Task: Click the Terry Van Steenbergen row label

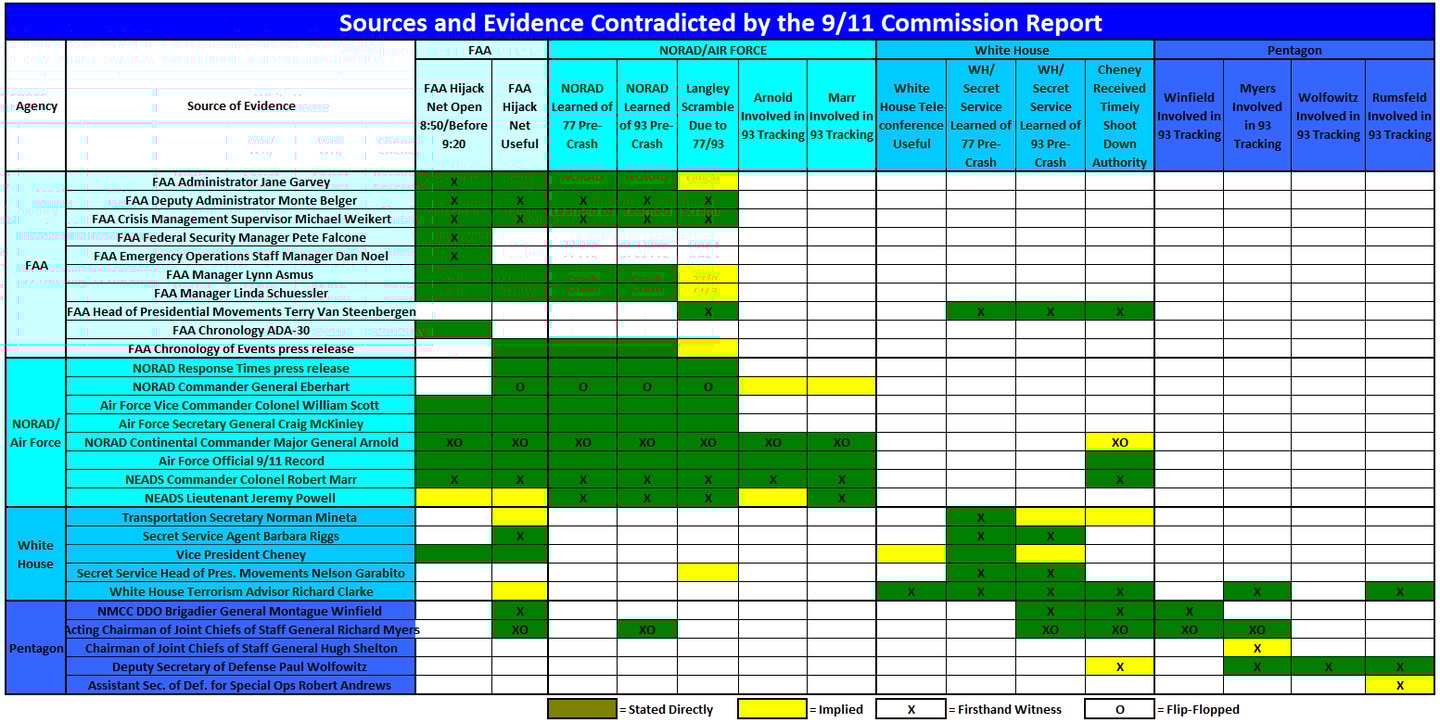Action: (x=241, y=312)
